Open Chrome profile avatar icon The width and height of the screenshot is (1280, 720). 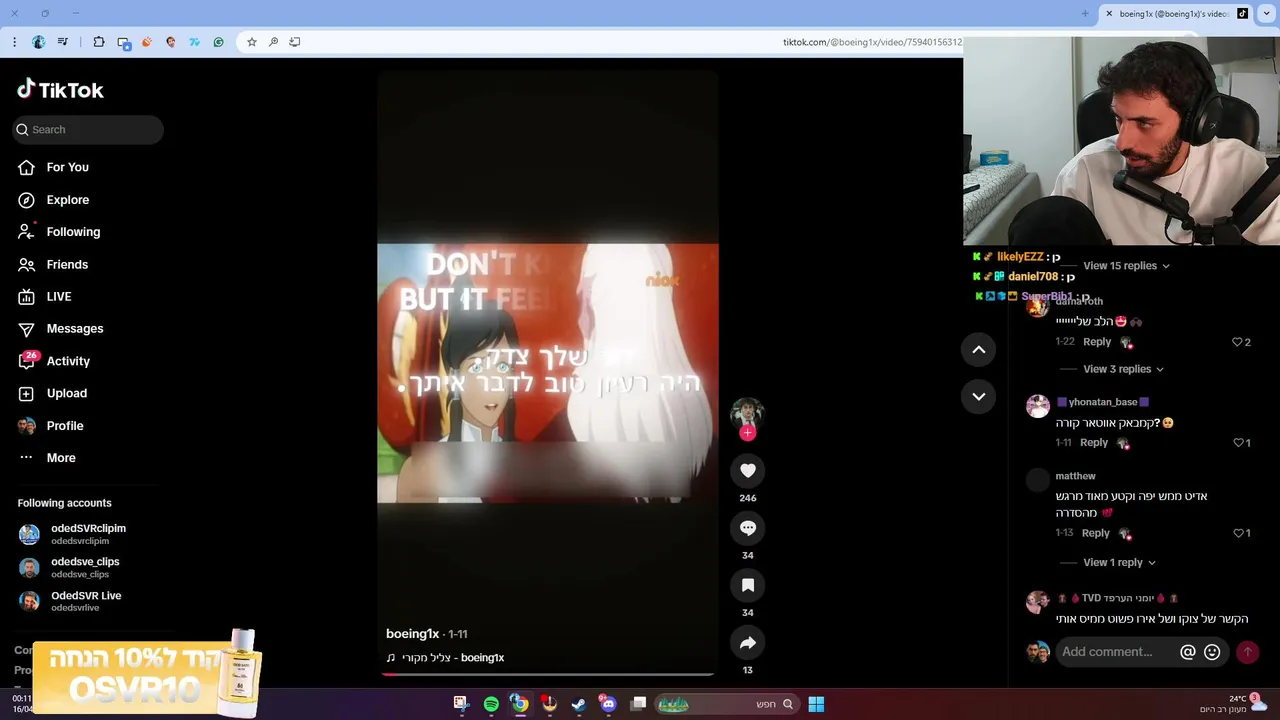pyautogui.click(x=38, y=42)
